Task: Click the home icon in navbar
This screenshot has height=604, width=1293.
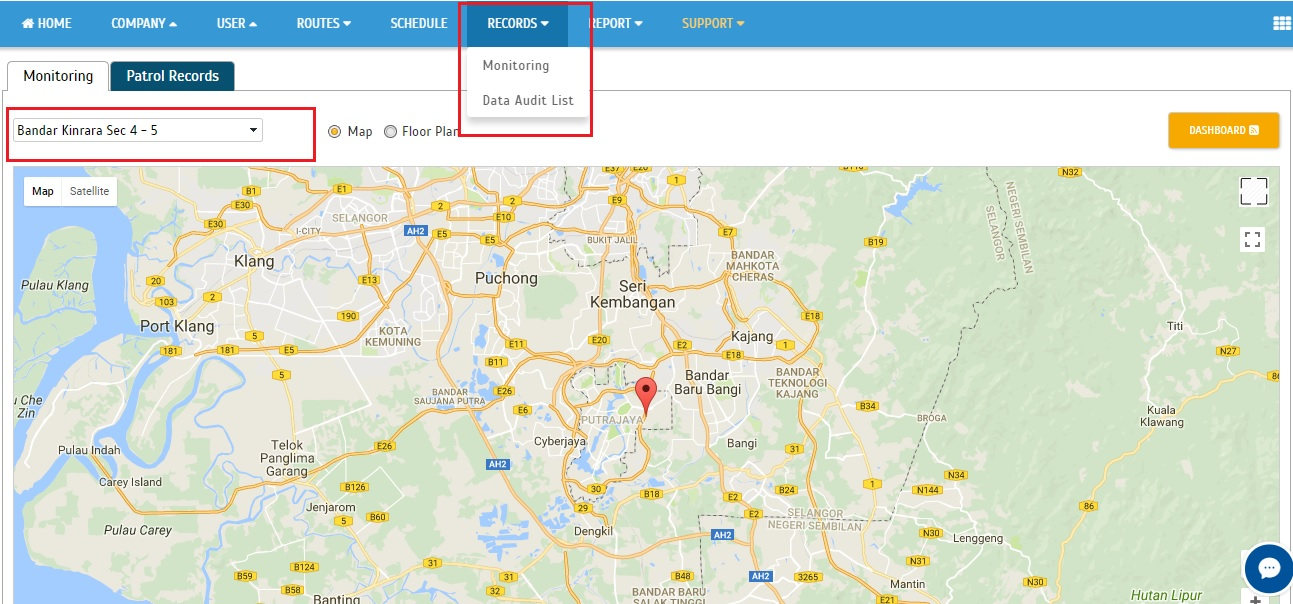Action: point(28,23)
